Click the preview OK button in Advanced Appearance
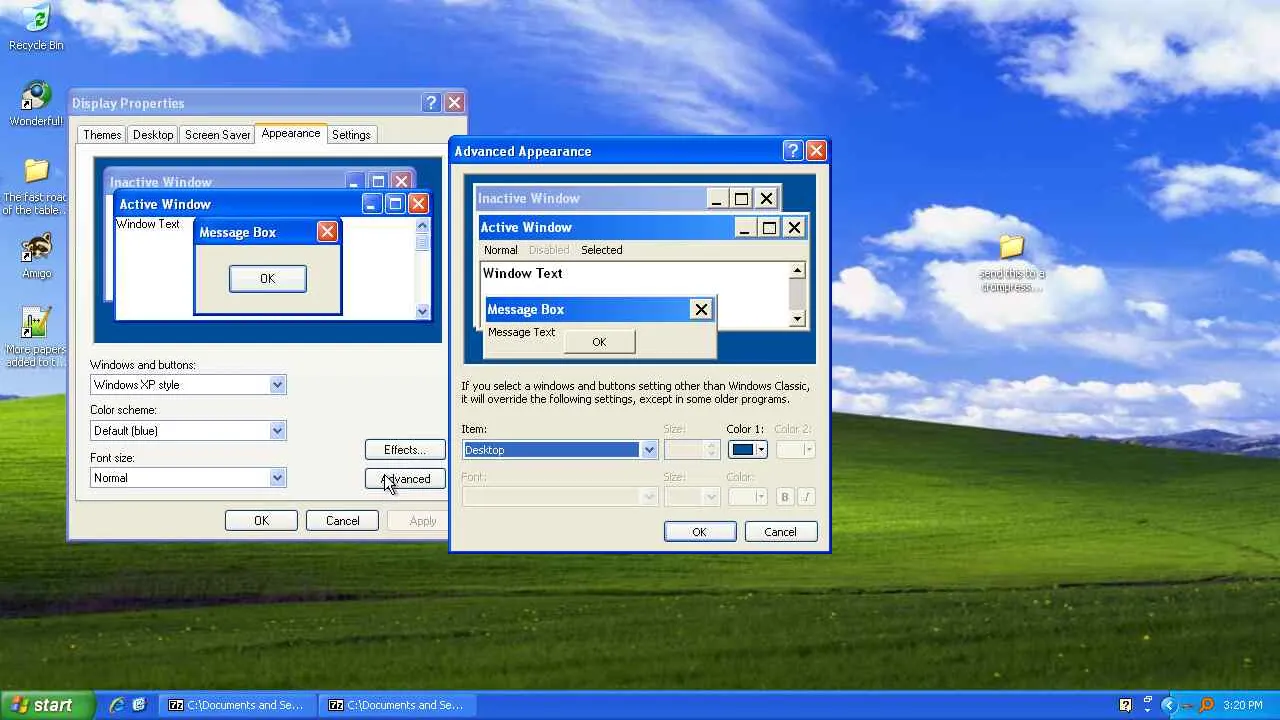The image size is (1280, 720). (599, 342)
